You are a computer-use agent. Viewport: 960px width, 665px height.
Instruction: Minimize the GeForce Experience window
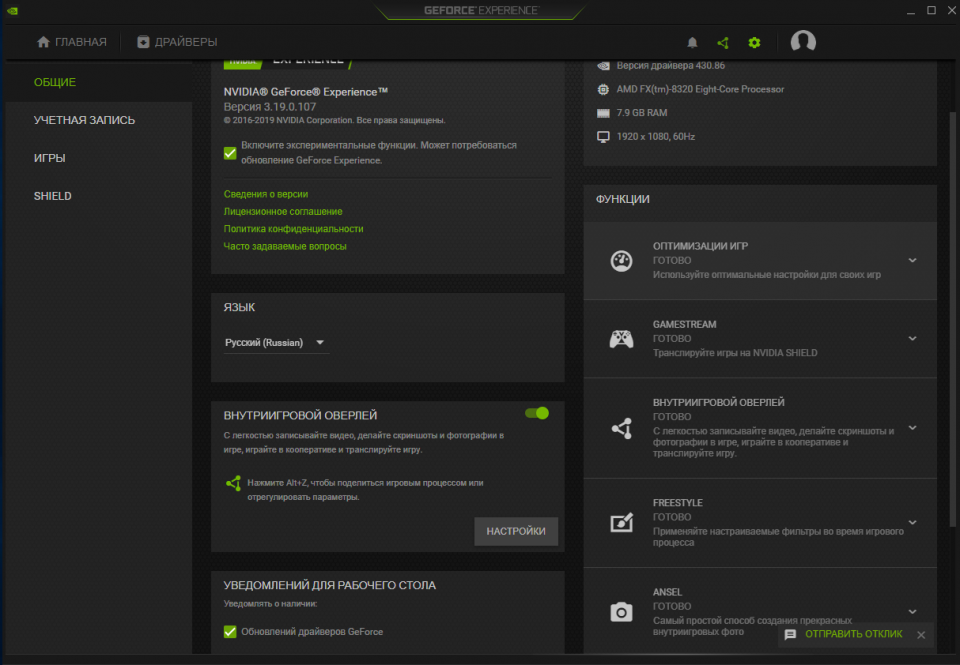click(911, 11)
